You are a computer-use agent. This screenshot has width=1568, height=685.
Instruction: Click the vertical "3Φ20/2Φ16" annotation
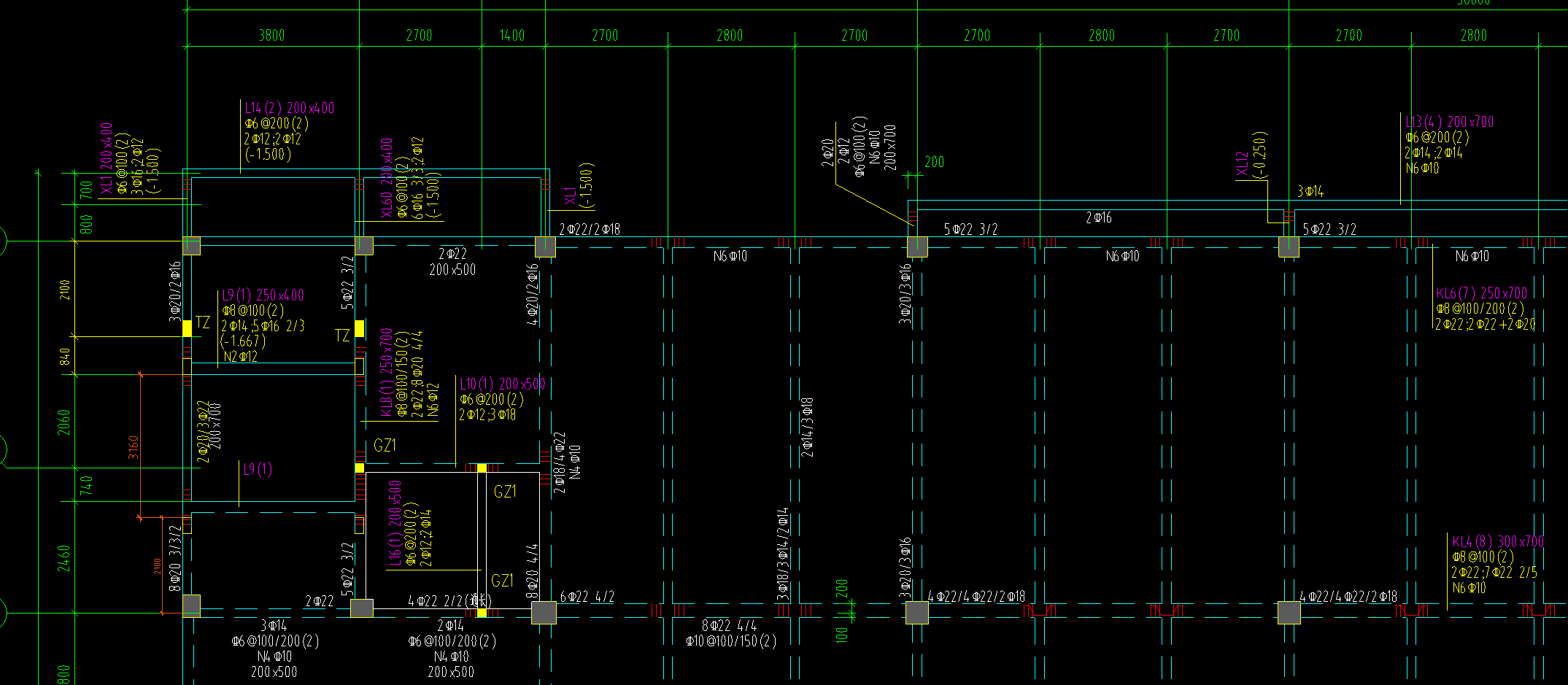point(175,292)
